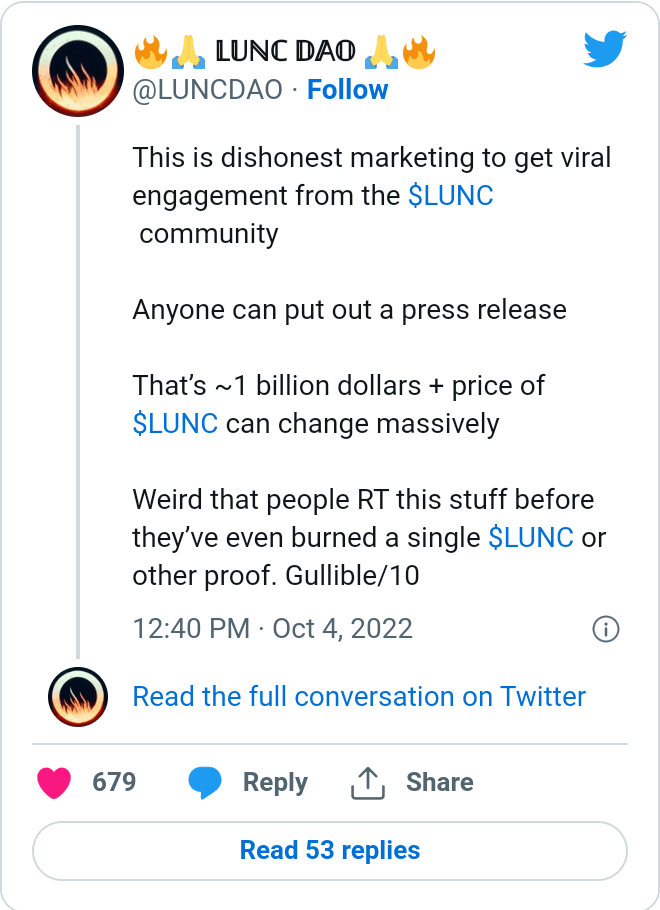Click the 679 likes count
The height and width of the screenshot is (910, 660).
[114, 782]
